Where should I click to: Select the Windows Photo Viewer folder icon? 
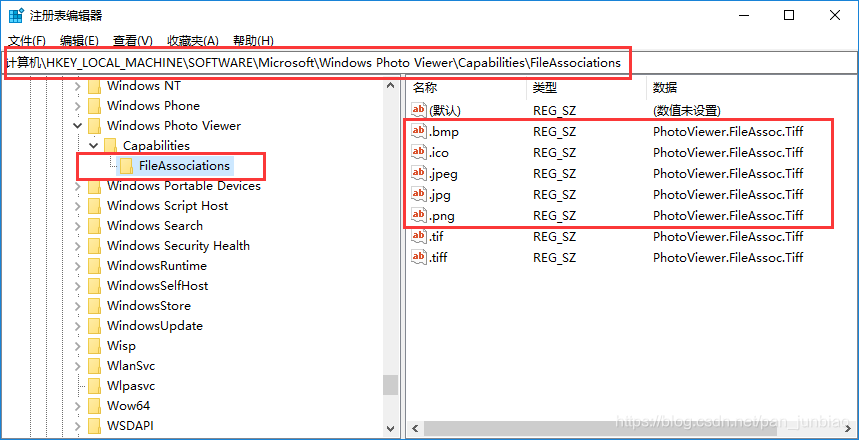(95, 126)
